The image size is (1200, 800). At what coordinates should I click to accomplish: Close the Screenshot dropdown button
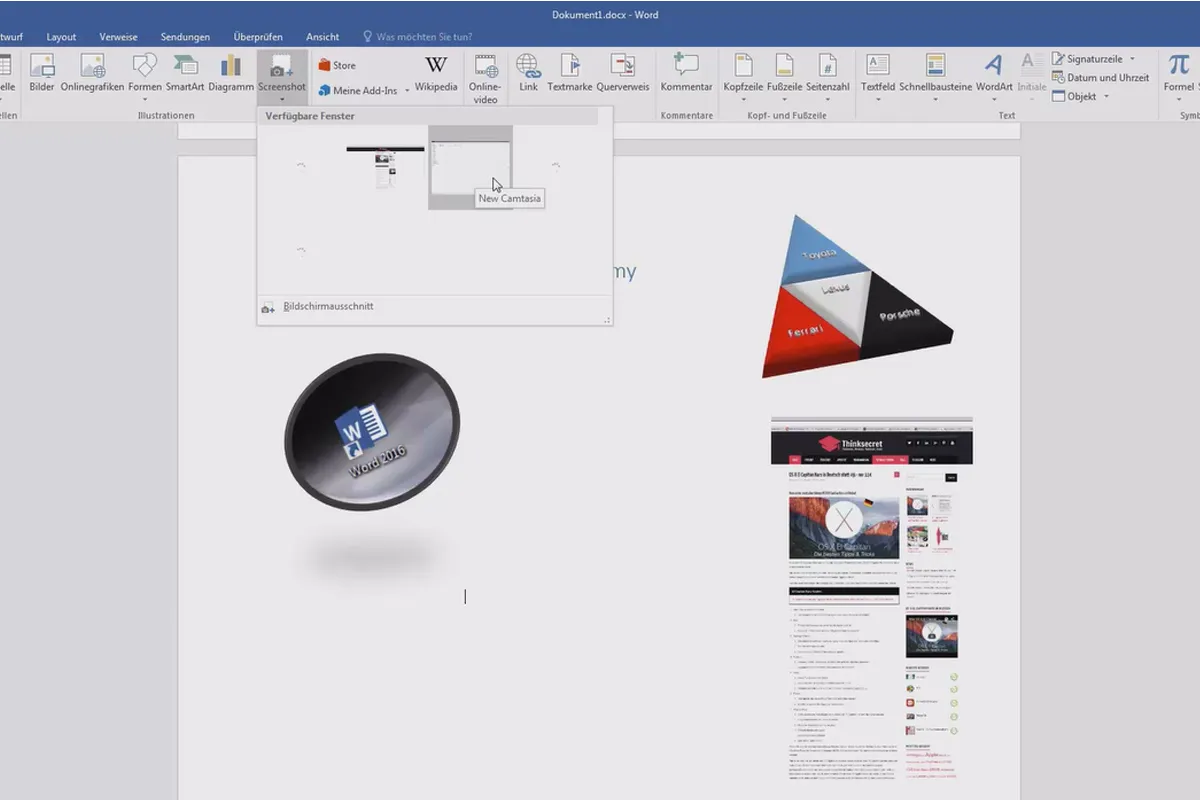pos(282,76)
